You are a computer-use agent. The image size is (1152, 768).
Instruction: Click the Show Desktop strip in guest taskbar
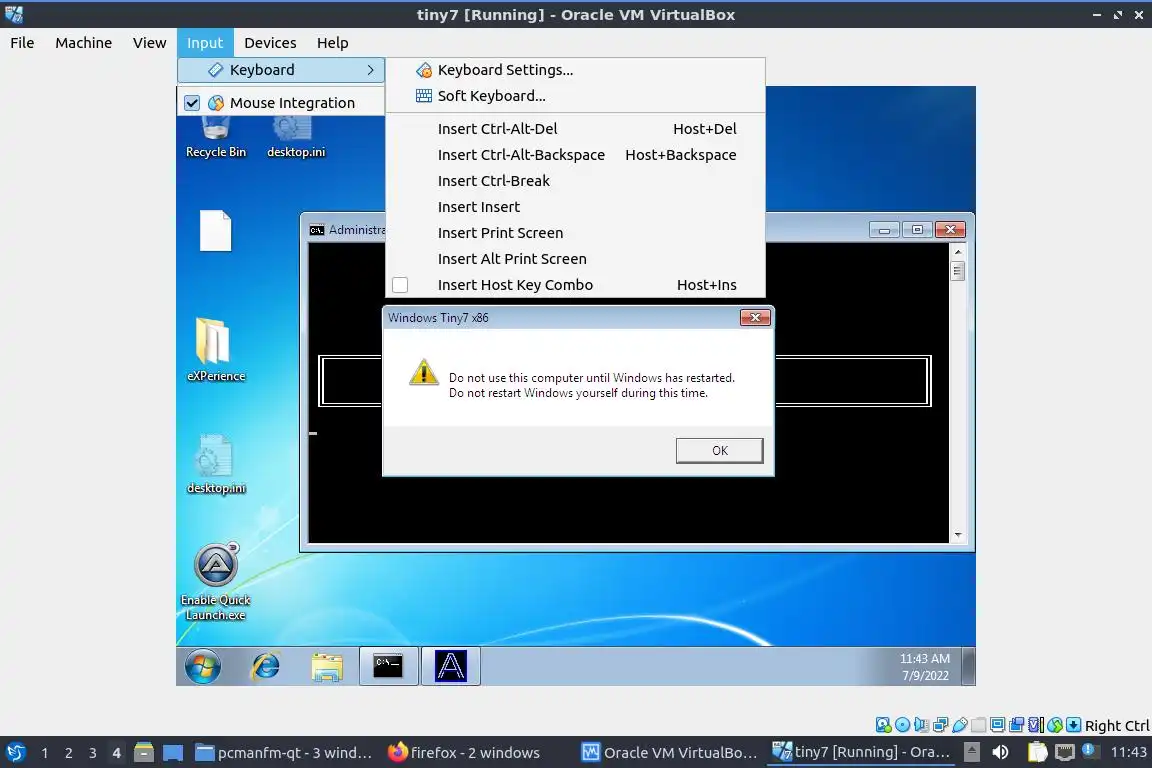968,667
